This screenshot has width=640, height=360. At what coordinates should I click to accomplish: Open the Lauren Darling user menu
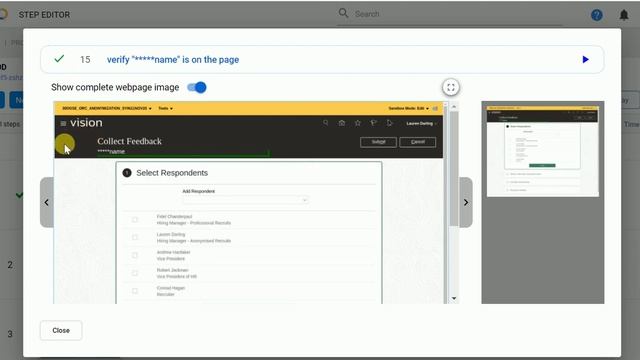coord(421,123)
